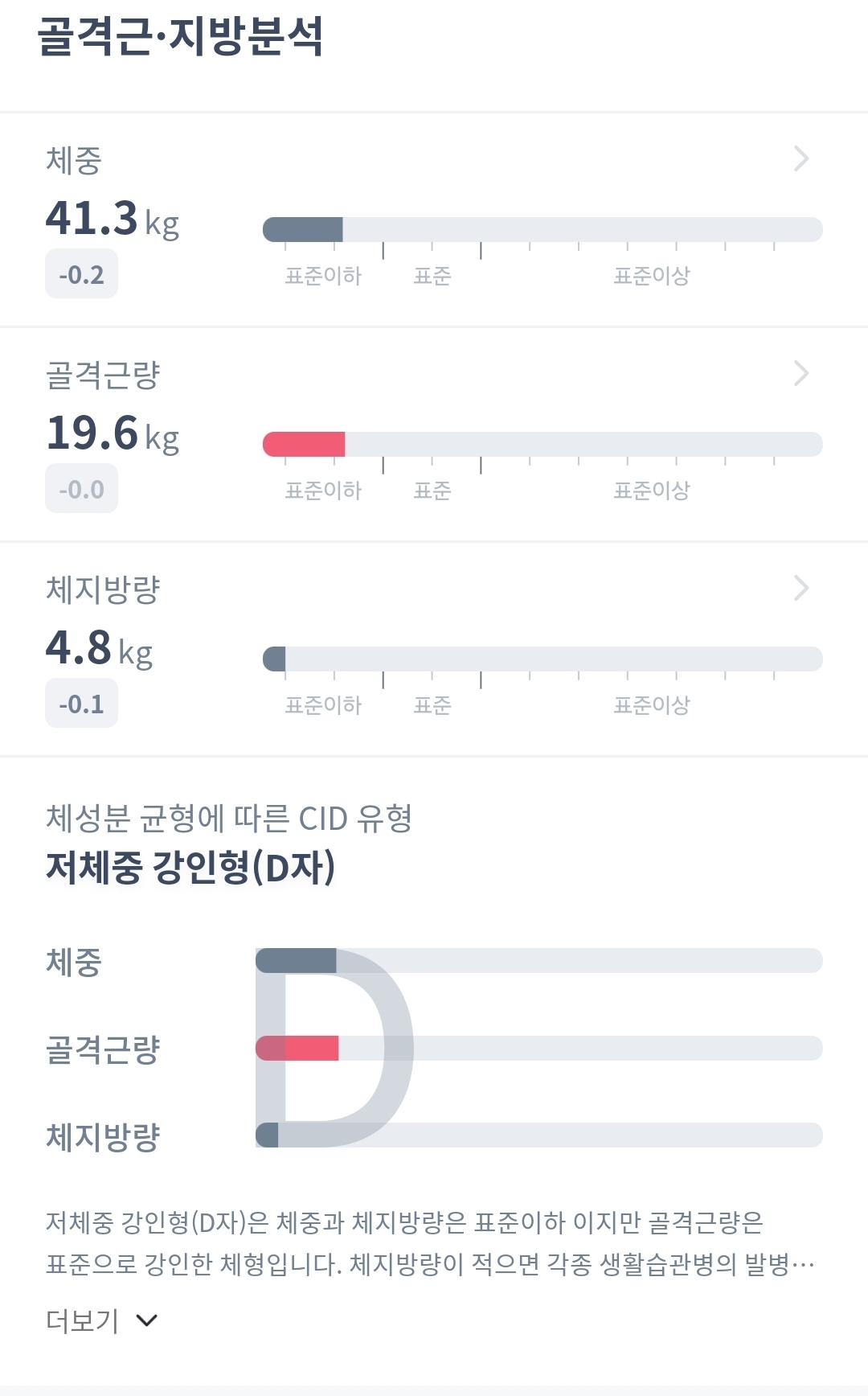Click the 골격근·지방분석 page title
The width and height of the screenshot is (868, 1396).
(180, 36)
